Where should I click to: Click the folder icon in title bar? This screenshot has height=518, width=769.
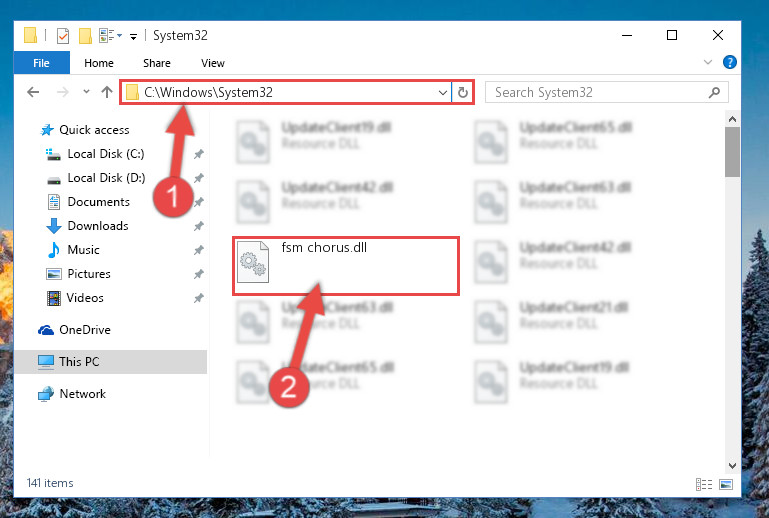click(x=30, y=35)
